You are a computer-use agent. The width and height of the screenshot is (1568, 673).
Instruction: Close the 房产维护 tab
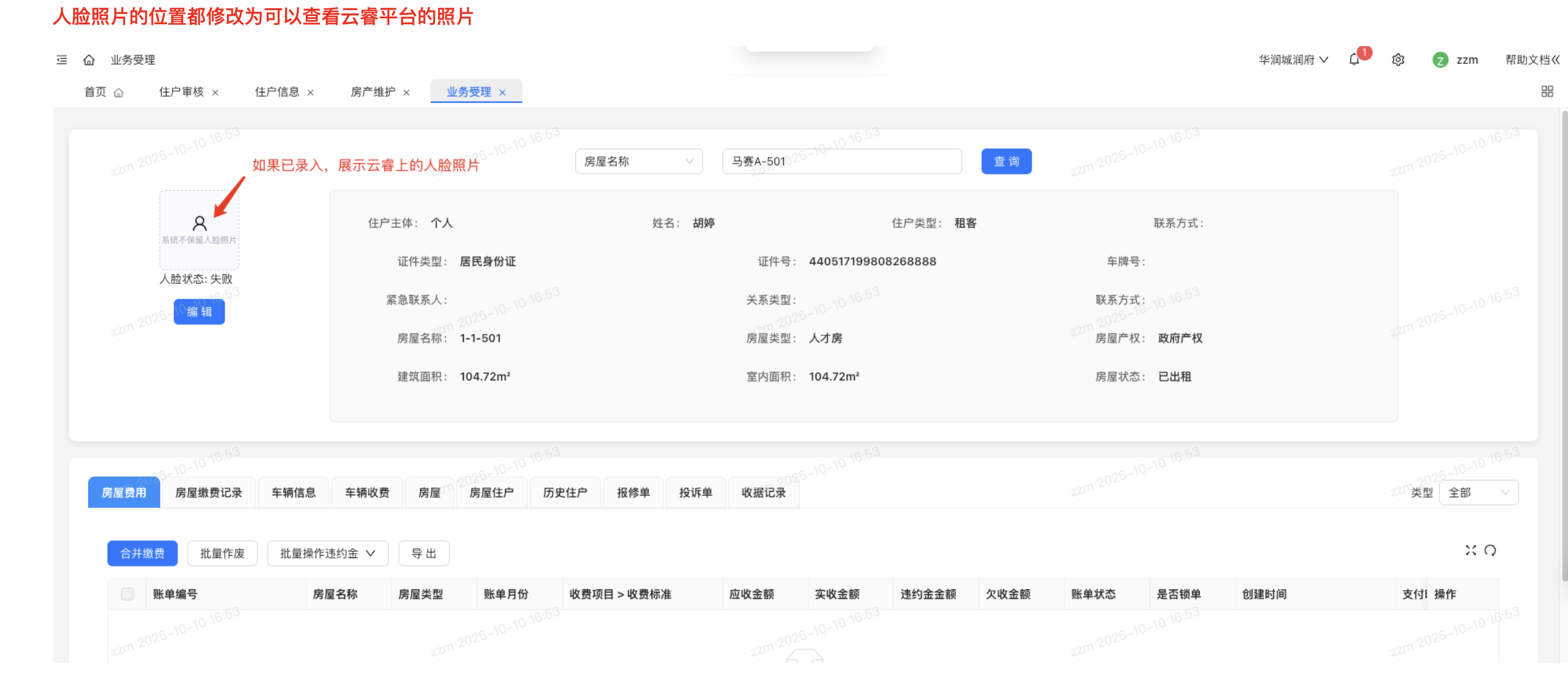(x=407, y=92)
